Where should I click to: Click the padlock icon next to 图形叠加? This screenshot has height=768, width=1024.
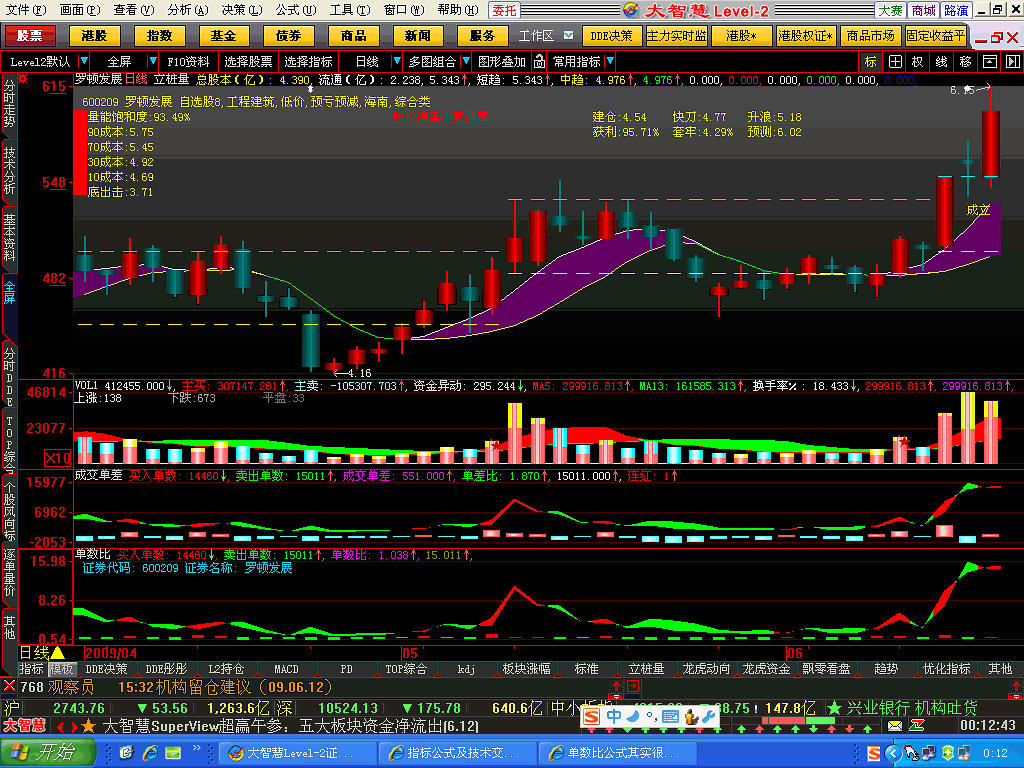[539, 61]
